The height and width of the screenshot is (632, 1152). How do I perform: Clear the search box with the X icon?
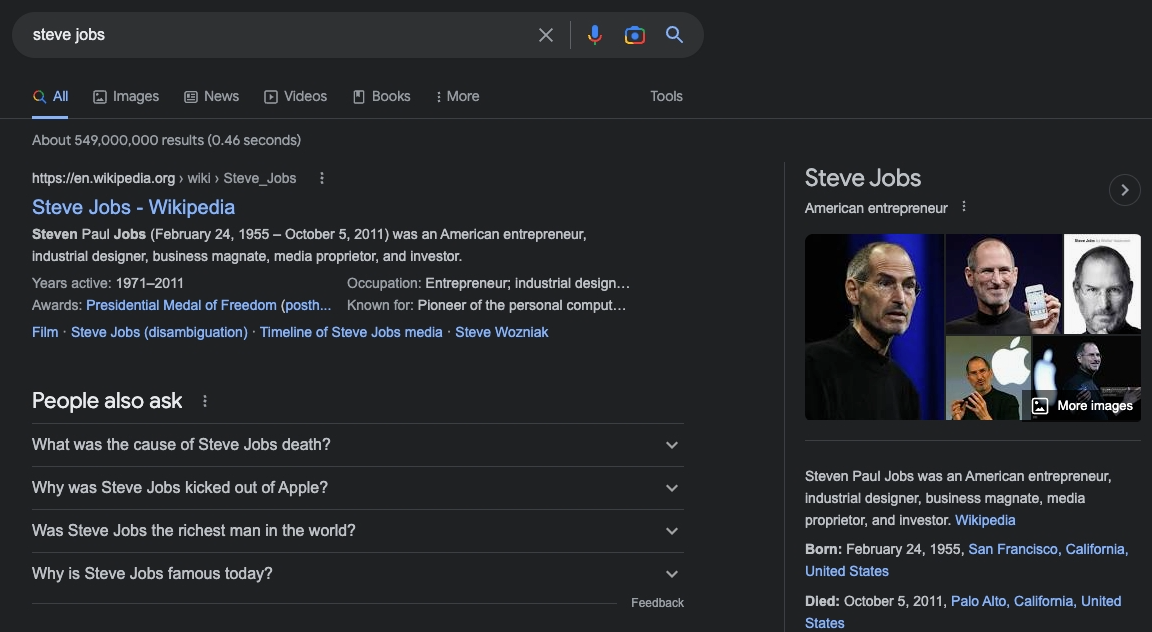(546, 35)
